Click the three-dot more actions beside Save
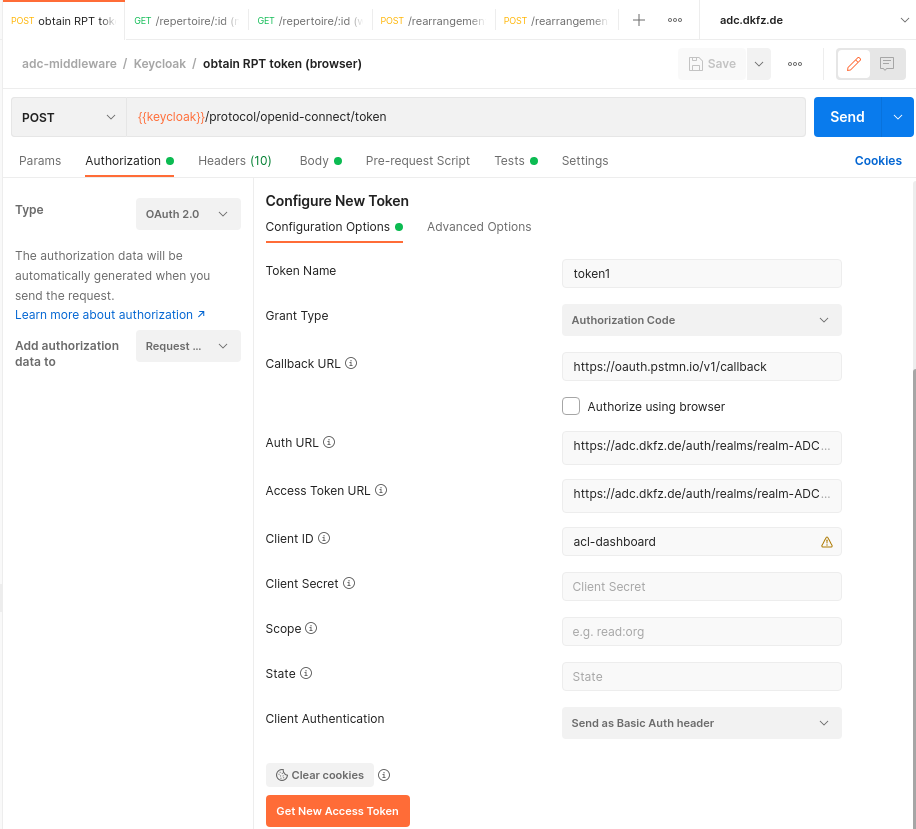Image resolution: width=916 pixels, height=829 pixels. click(x=795, y=63)
